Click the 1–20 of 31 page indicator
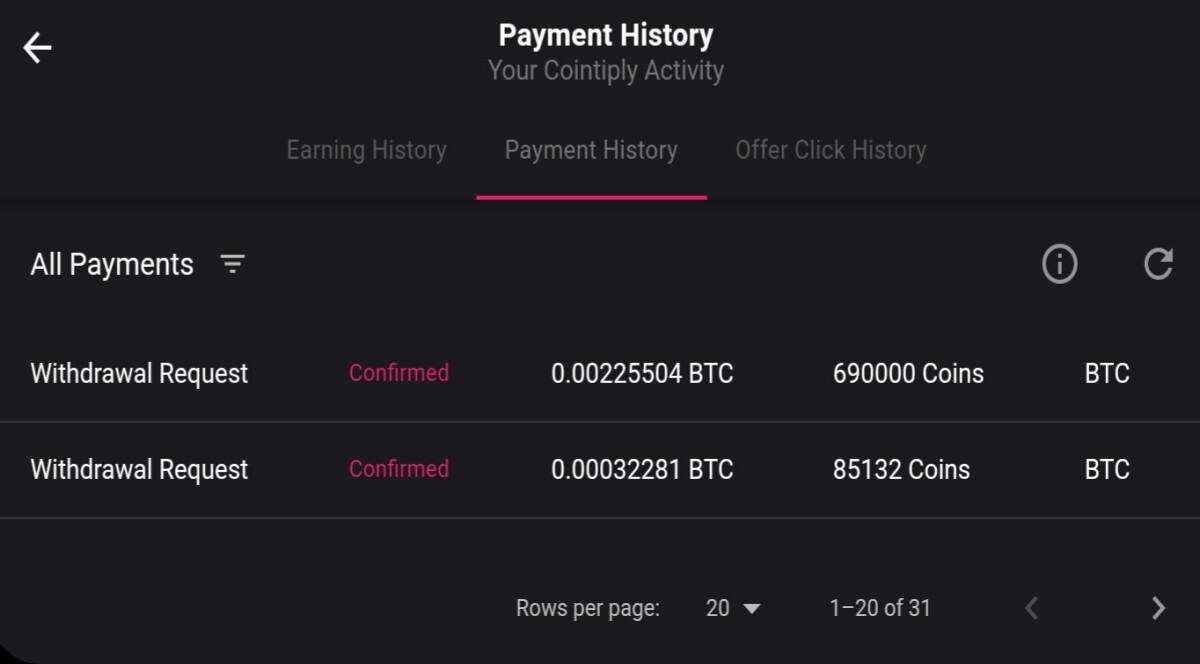Image resolution: width=1200 pixels, height=664 pixels. click(x=880, y=607)
